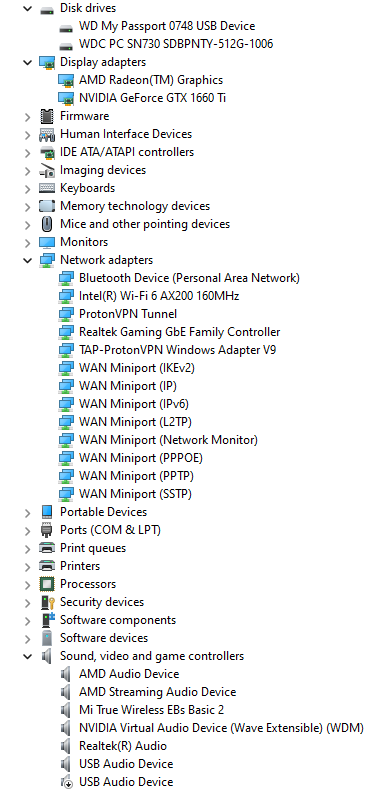The height and width of the screenshot is (791, 370).
Task: Click the Firmware chip icon
Action: click(47, 116)
